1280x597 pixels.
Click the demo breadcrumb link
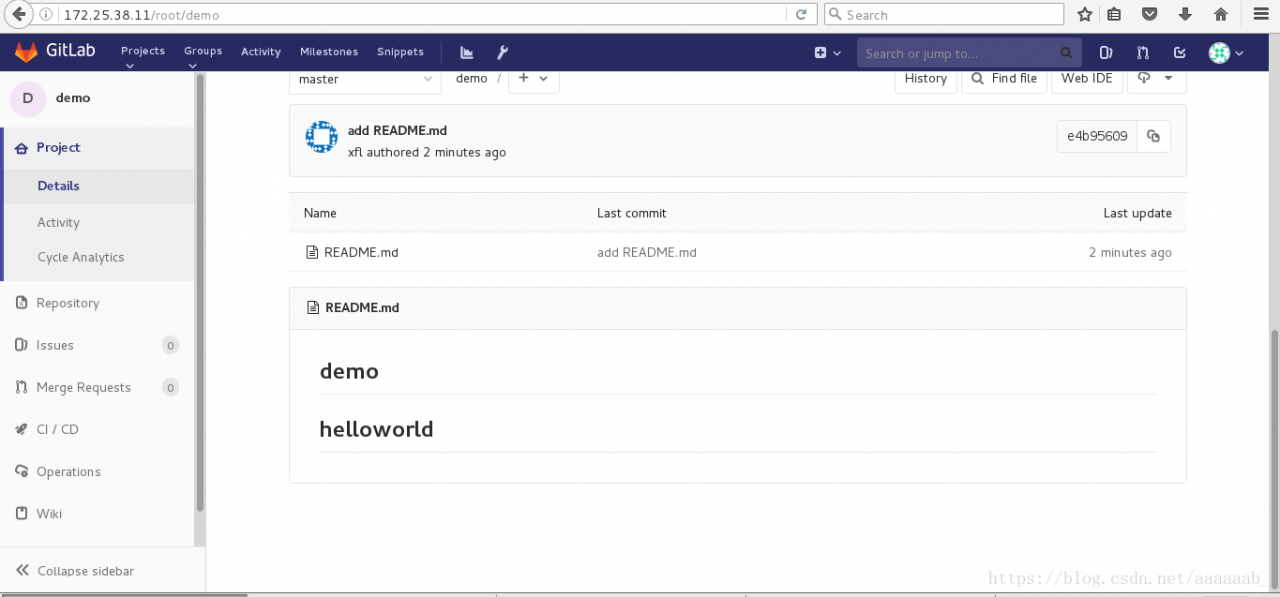[472, 78]
